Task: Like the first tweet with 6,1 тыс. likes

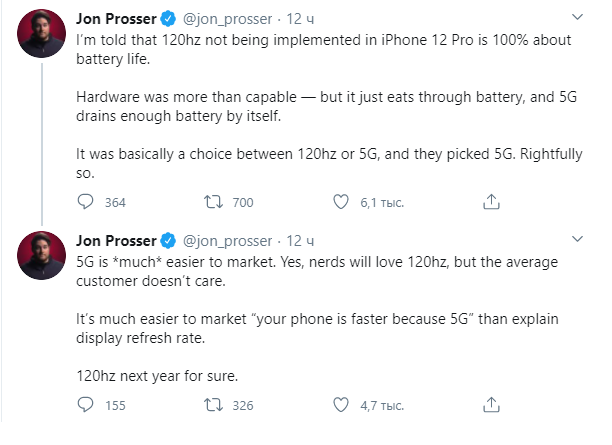Action: 342,202
